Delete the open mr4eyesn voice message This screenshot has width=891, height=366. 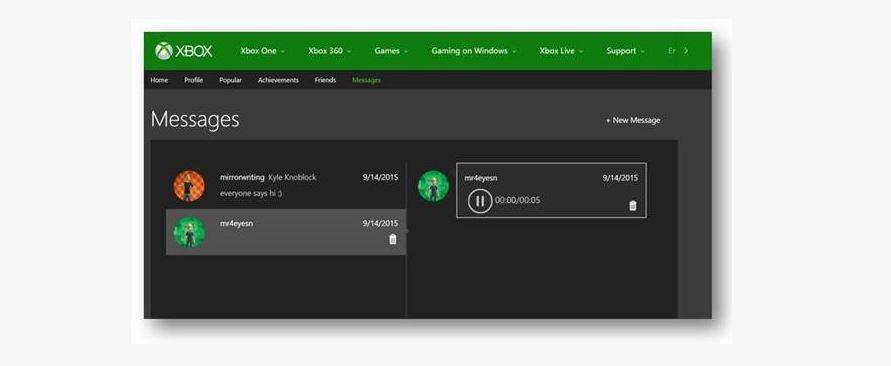632,206
